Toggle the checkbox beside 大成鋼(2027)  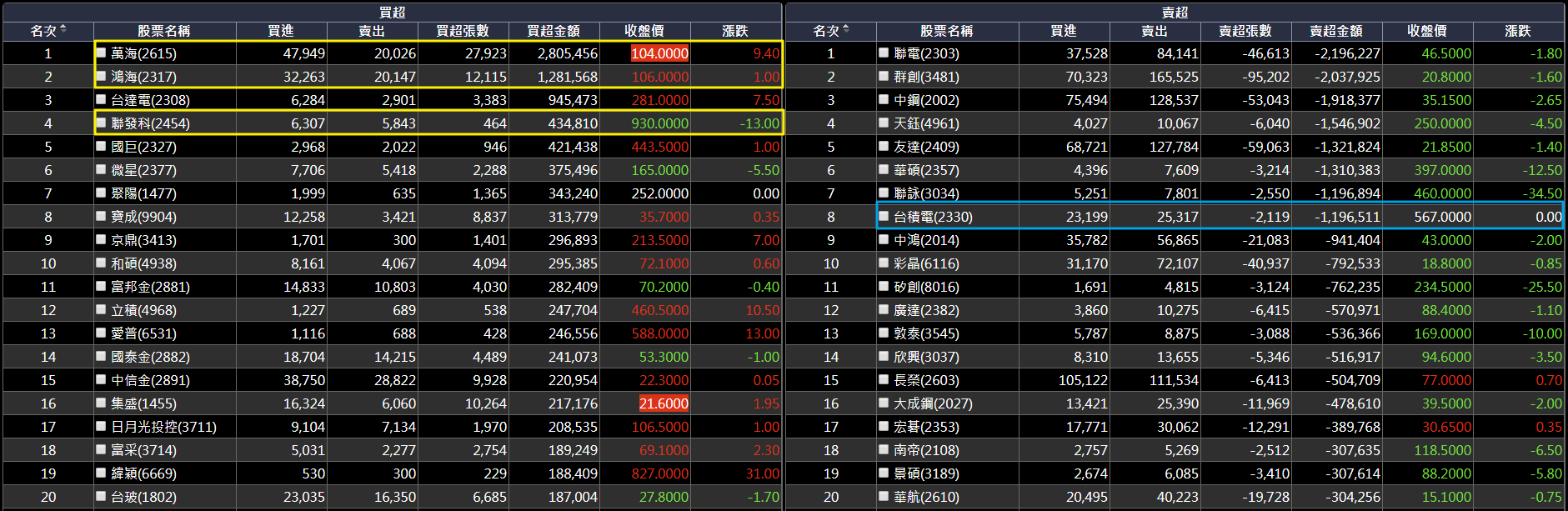884,403
